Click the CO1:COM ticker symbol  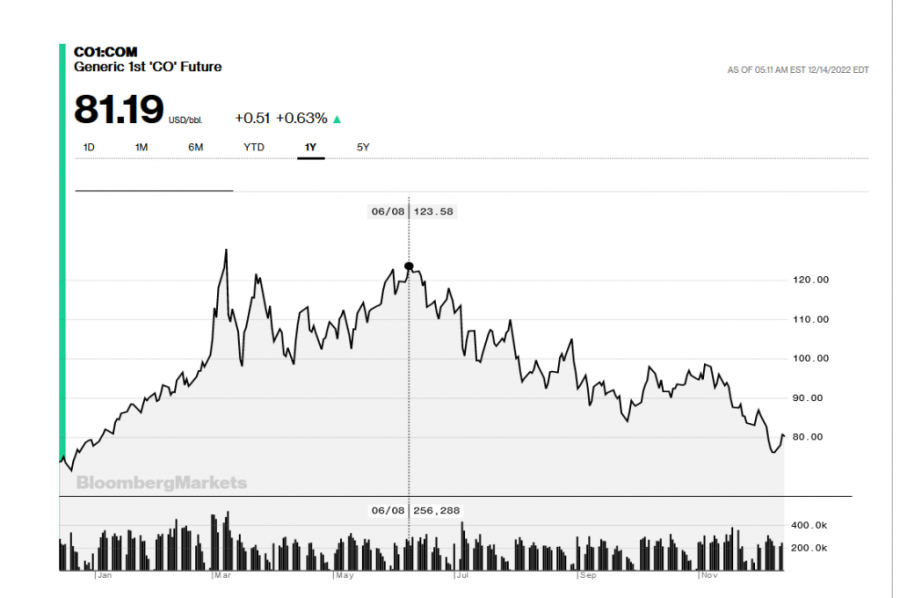tap(105, 52)
